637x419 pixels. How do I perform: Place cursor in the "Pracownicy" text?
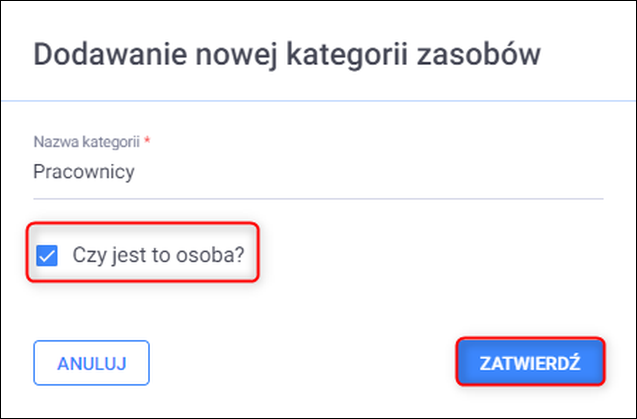pyautogui.click(x=84, y=172)
